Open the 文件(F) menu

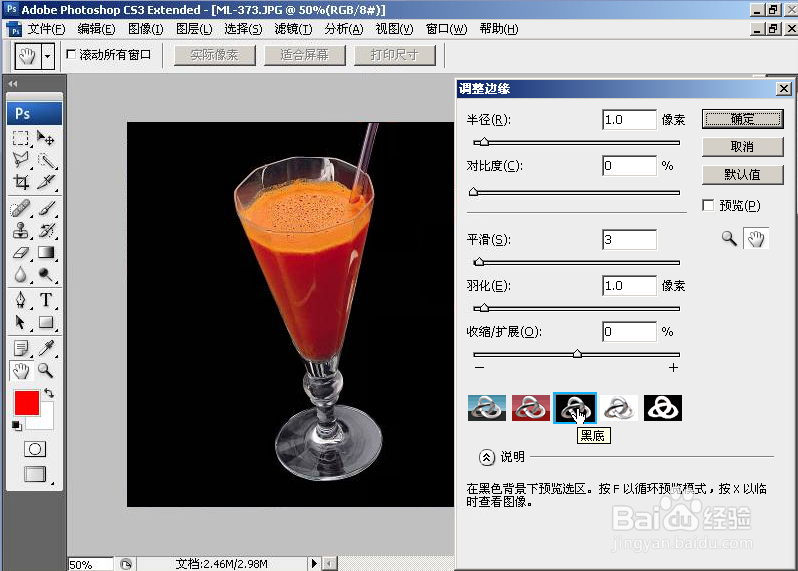pyautogui.click(x=46, y=29)
